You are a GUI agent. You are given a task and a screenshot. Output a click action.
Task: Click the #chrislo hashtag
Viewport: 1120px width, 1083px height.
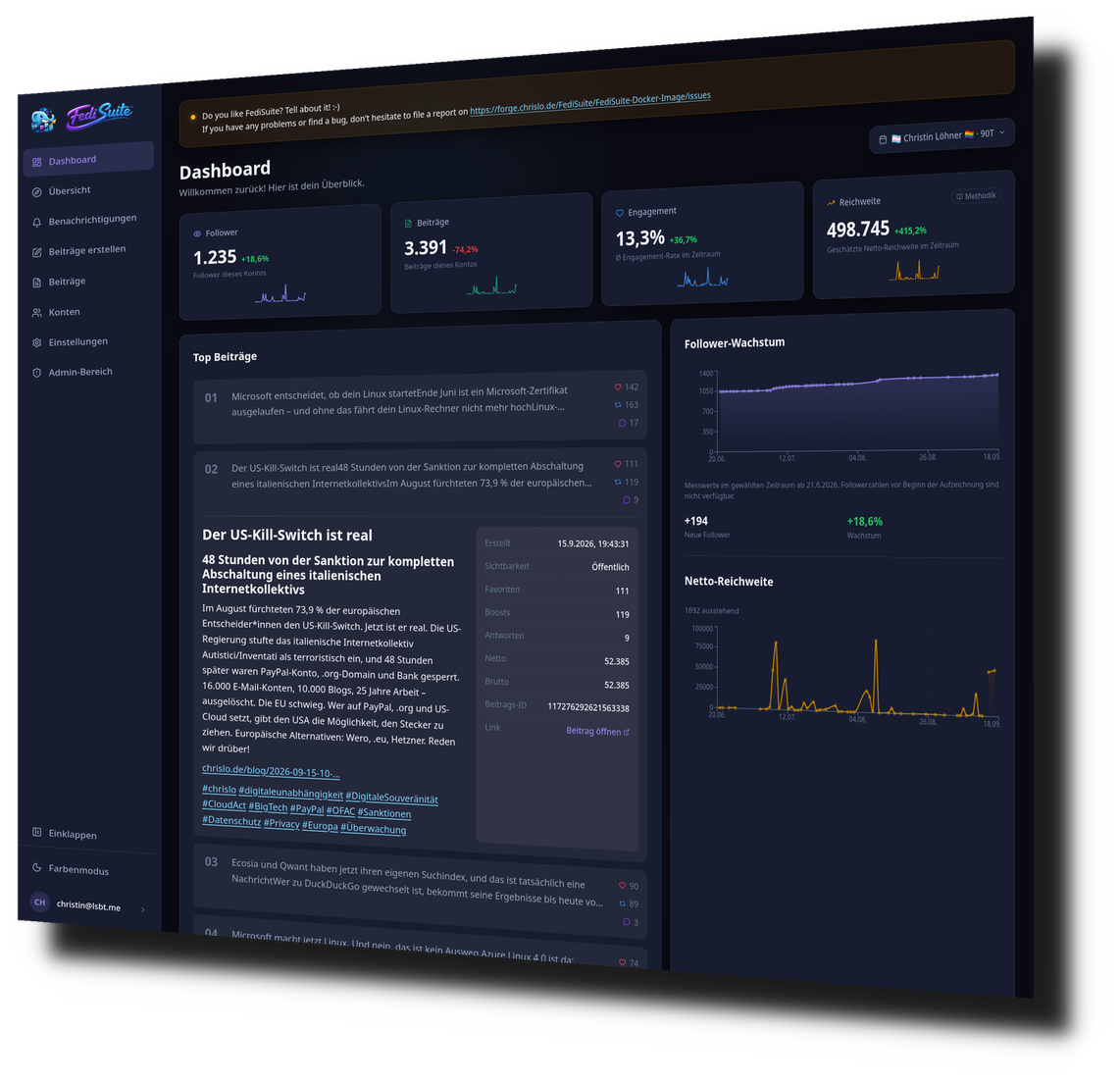click(x=220, y=789)
